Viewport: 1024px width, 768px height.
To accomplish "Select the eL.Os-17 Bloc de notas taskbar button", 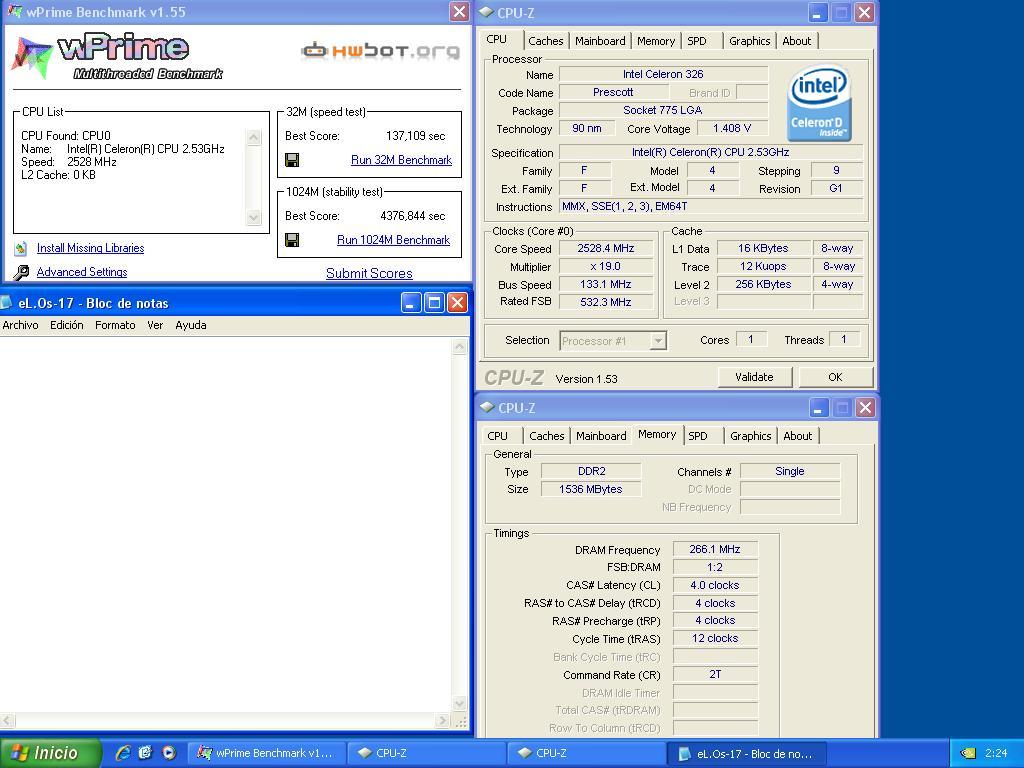I will coord(746,753).
